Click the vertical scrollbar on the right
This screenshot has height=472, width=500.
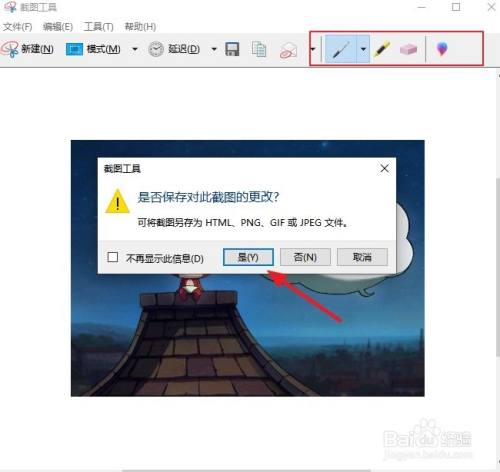pyautogui.click(x=498, y=267)
